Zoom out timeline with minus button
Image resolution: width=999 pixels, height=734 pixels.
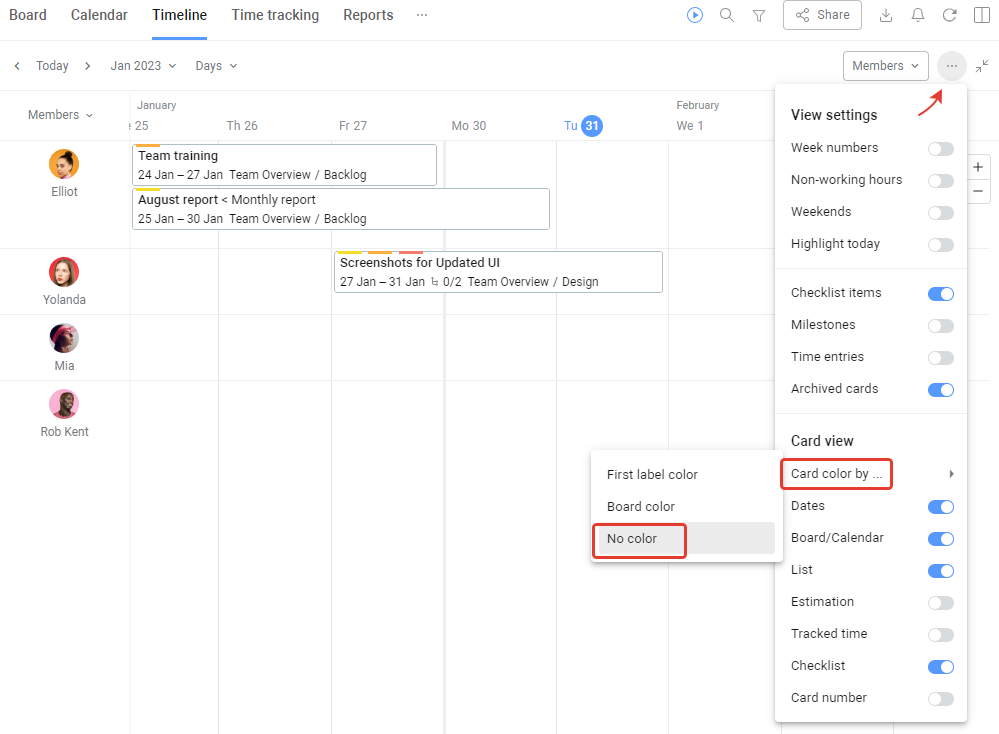pyautogui.click(x=978, y=191)
